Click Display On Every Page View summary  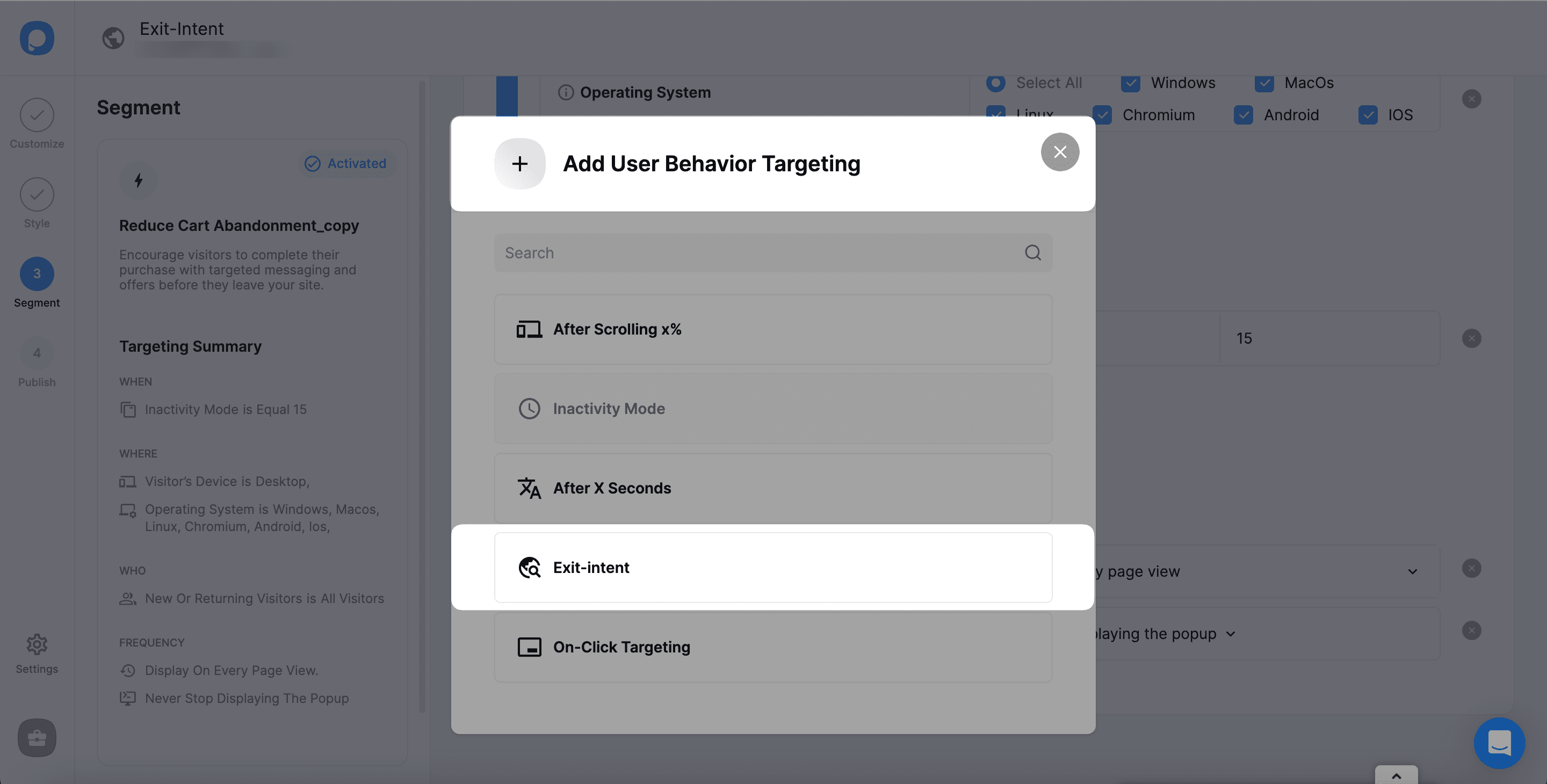tap(231, 671)
